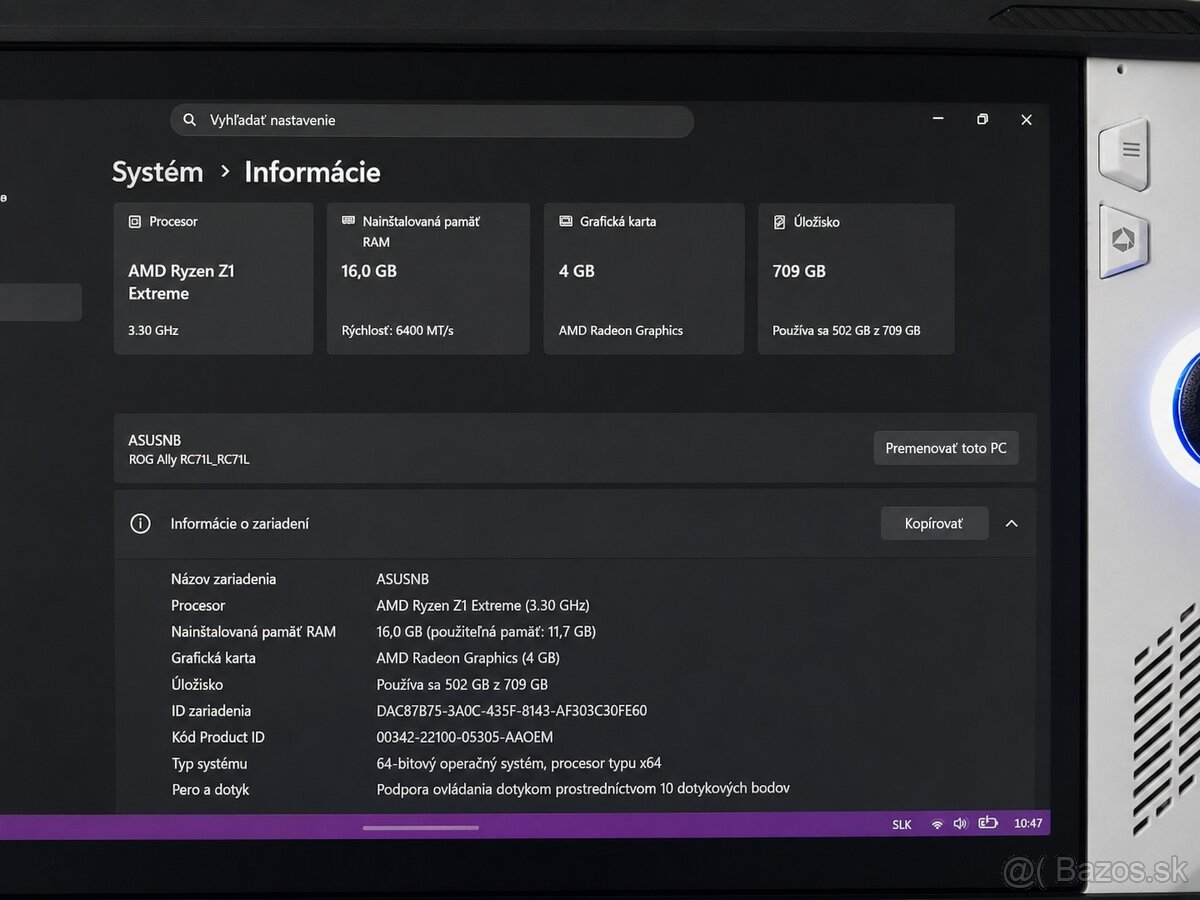
Task: Open the 4 GB graphics card tile
Action: [x=644, y=279]
